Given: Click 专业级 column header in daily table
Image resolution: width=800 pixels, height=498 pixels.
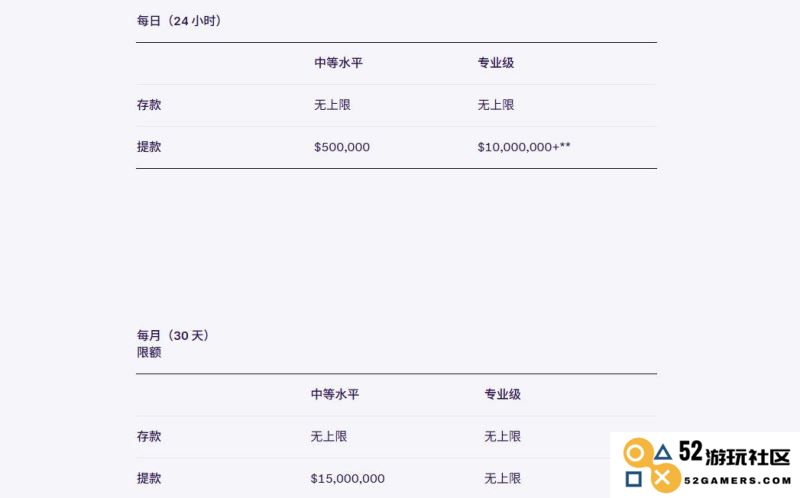Looking at the screenshot, I should (x=496, y=63).
